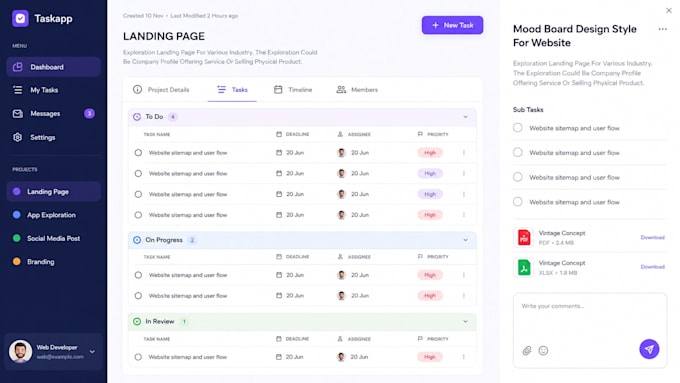This screenshot has height=383, width=680.
Task: Click the orange Branding color dot
Action: [16, 262]
